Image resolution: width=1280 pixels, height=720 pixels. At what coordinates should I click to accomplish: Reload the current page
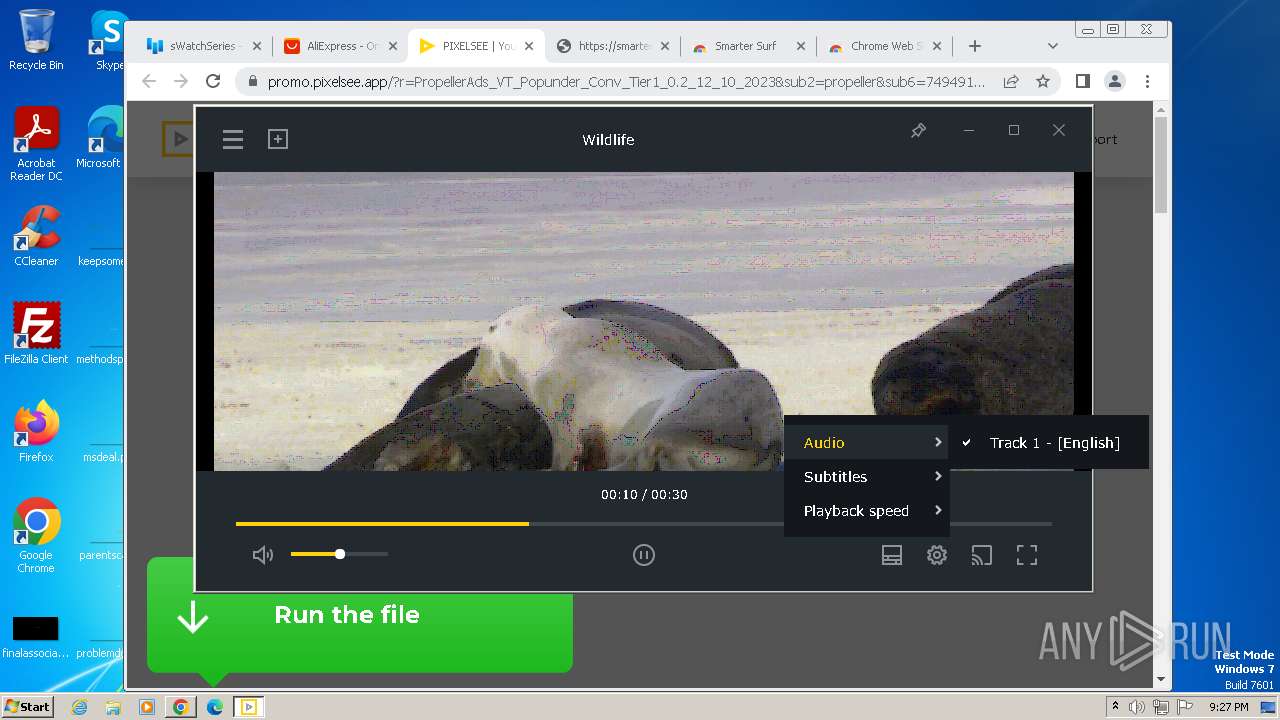click(x=213, y=82)
